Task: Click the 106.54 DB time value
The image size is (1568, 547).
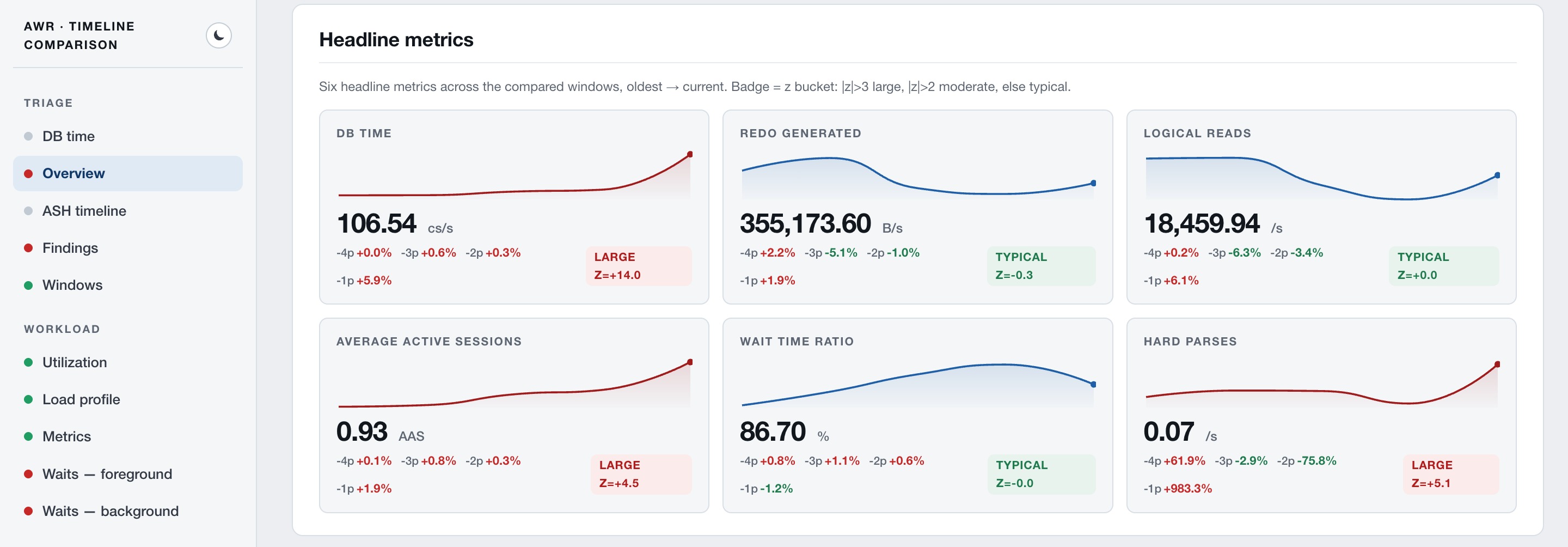Action: (376, 223)
